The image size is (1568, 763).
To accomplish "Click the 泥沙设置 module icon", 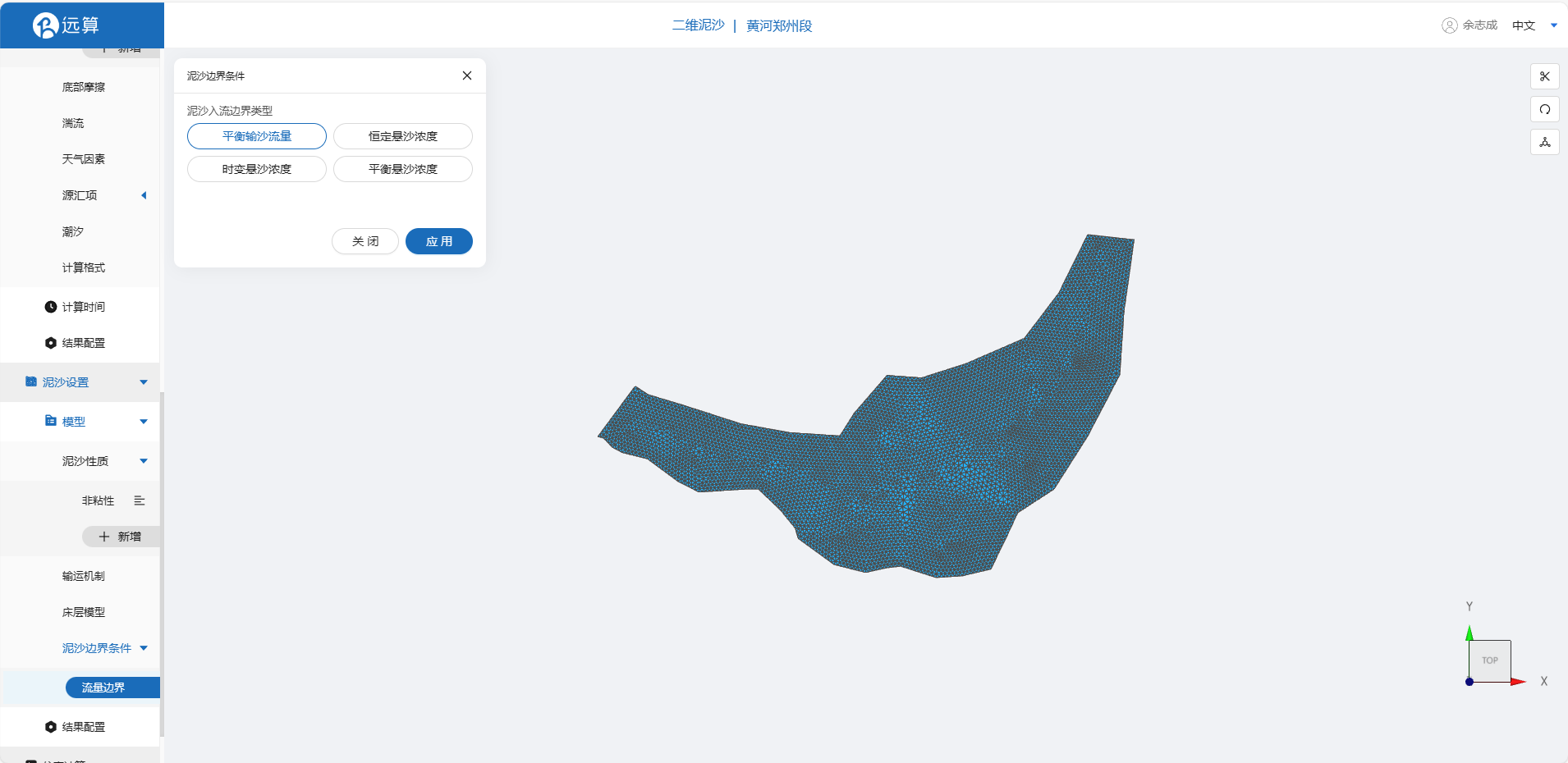I will coord(31,381).
